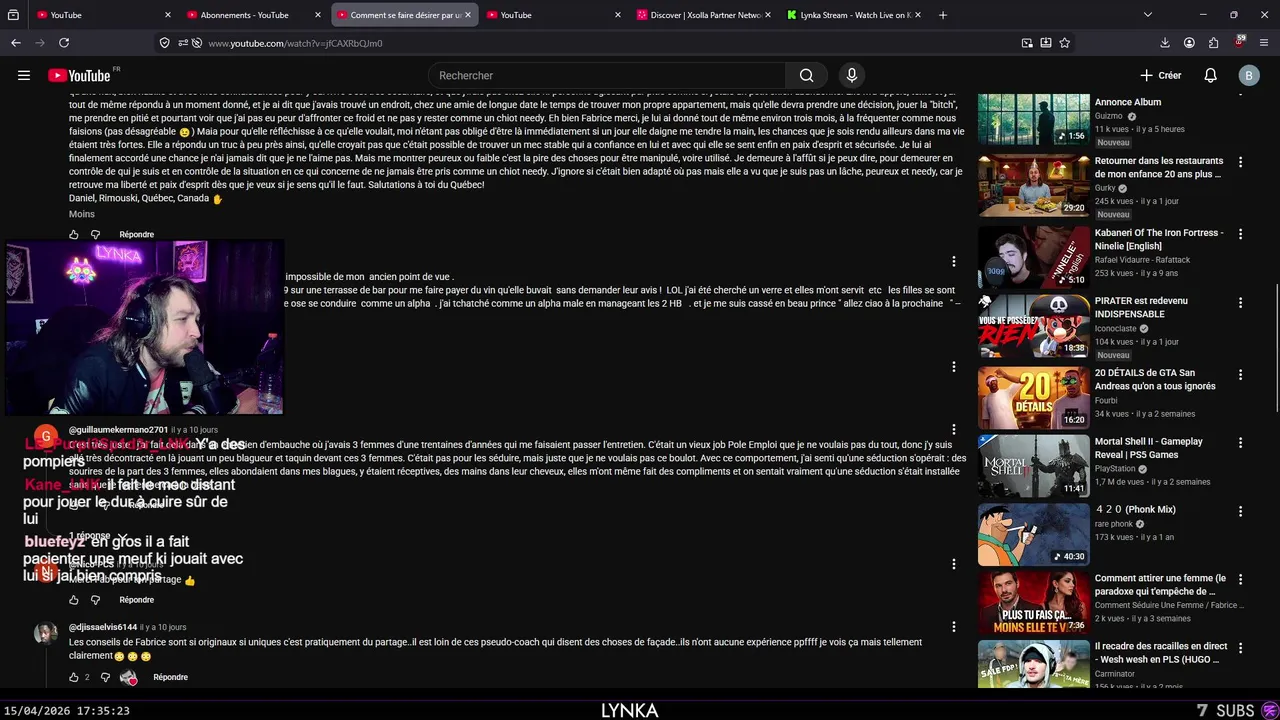Like the 'merci pour le partage' comment
The width and height of the screenshot is (1280, 720).
[x=73, y=600]
